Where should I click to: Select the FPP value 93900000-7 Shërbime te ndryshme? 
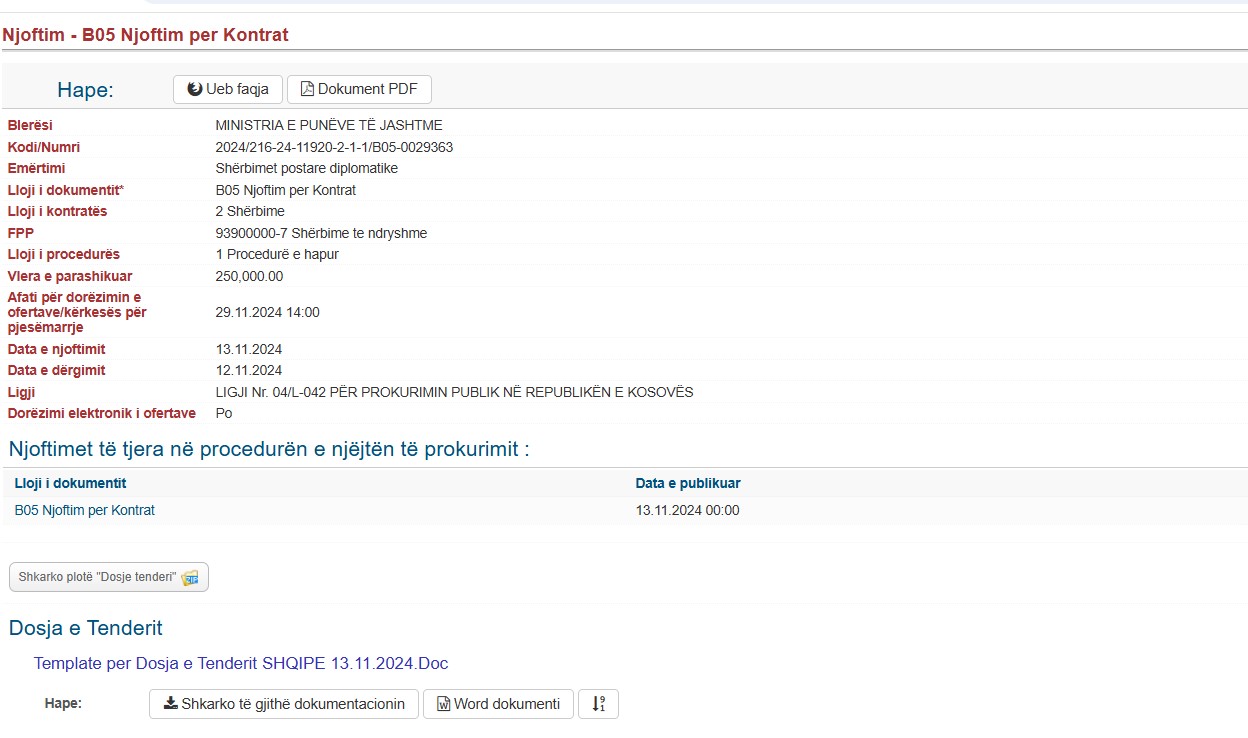pos(321,233)
